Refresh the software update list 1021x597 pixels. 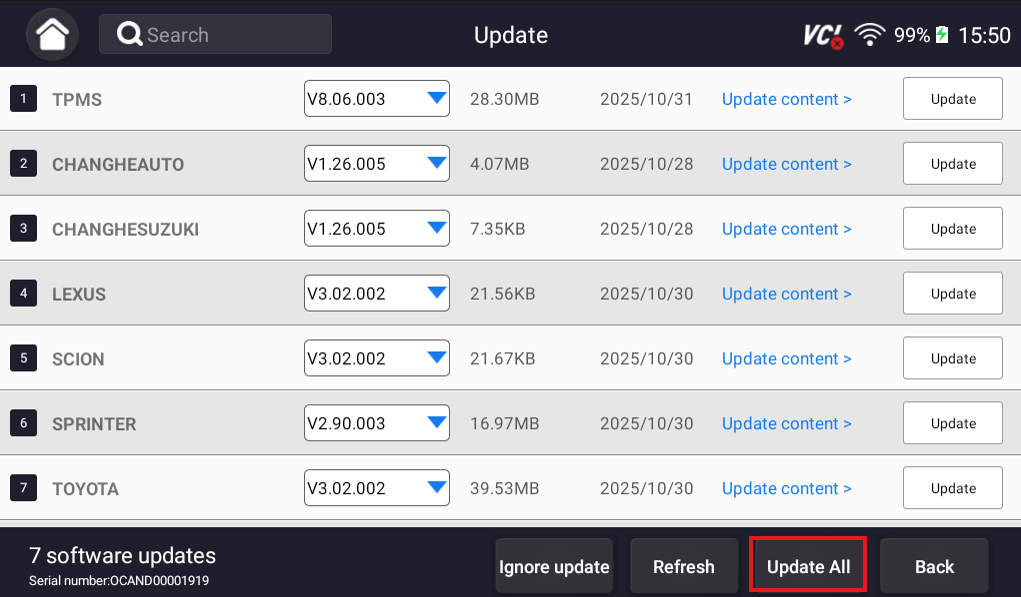click(x=684, y=566)
